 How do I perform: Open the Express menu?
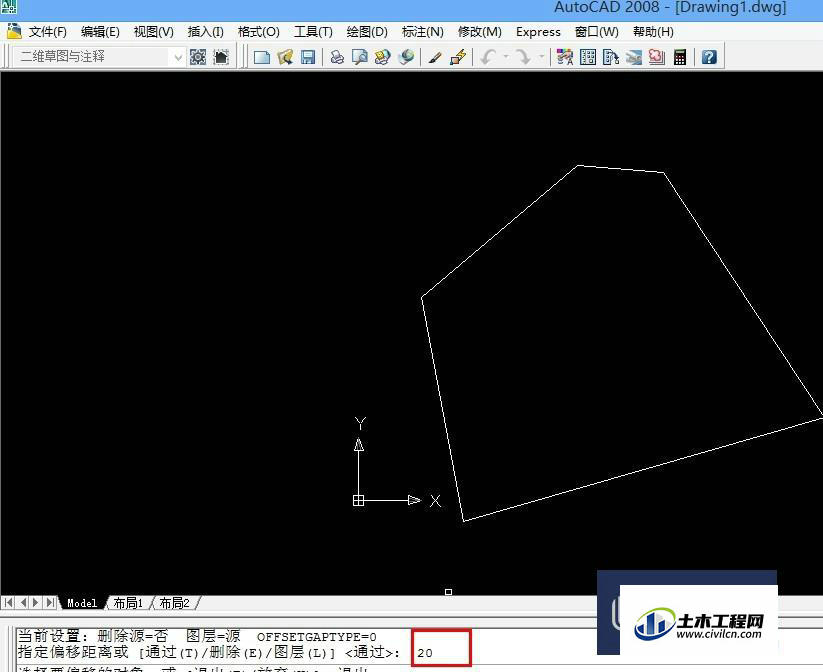click(538, 32)
